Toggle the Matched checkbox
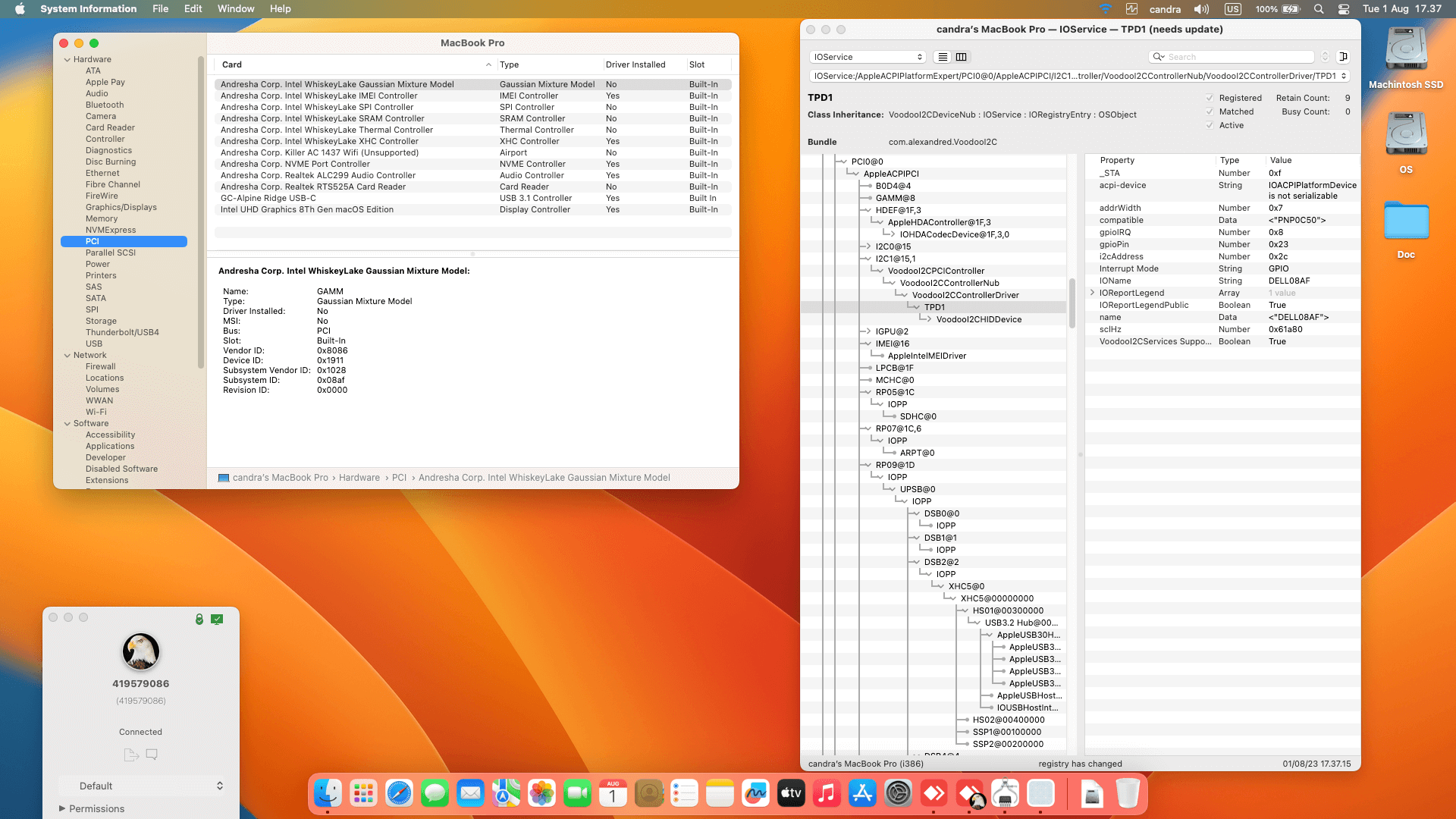 click(1210, 111)
